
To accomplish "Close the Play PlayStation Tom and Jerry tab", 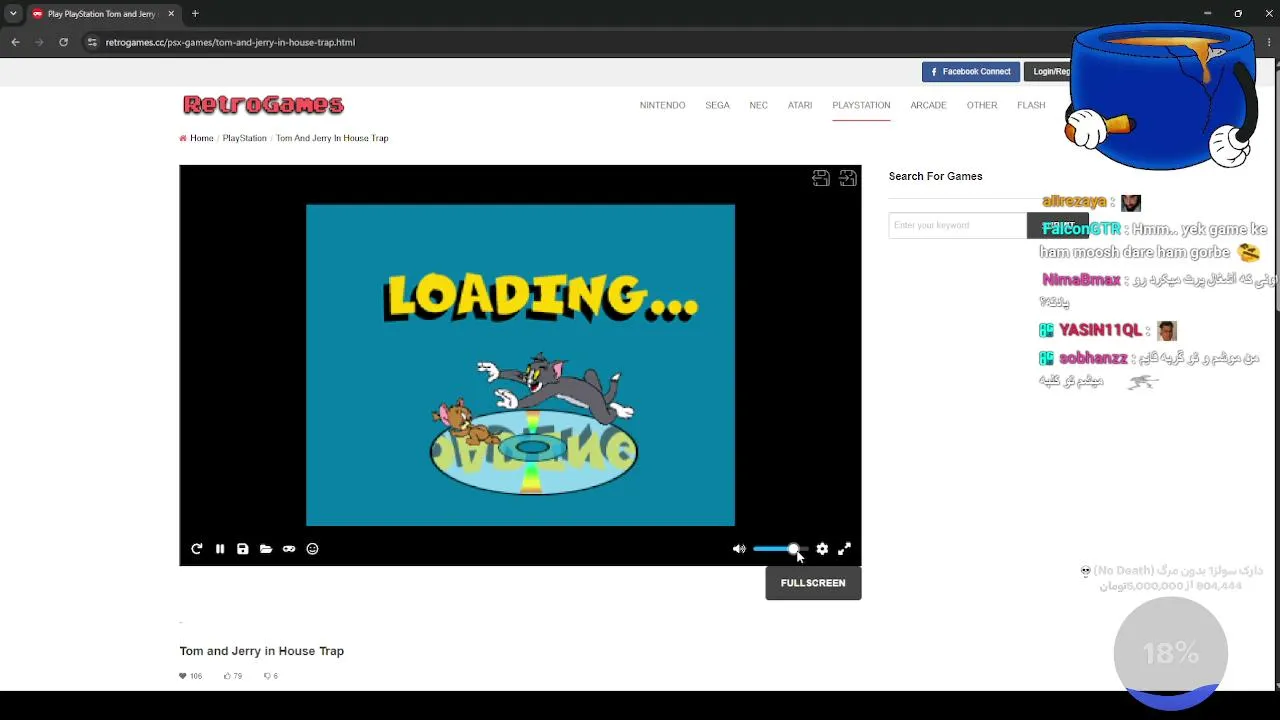I will tap(171, 14).
